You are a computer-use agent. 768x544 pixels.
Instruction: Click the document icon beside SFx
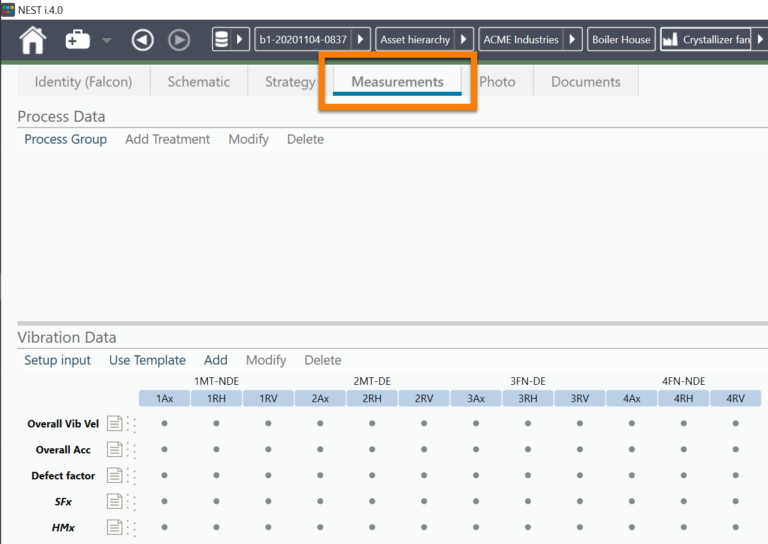(114, 502)
